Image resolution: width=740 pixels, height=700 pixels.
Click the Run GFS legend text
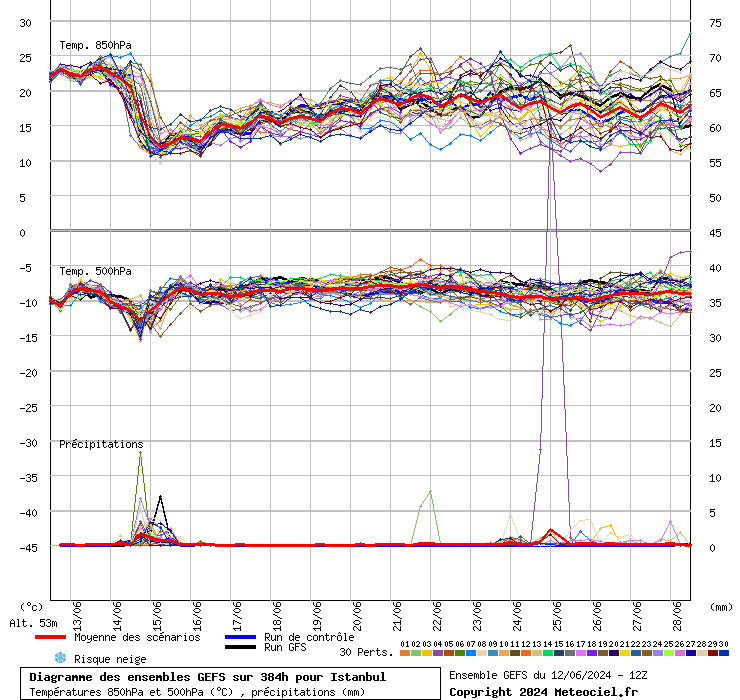coord(285,647)
